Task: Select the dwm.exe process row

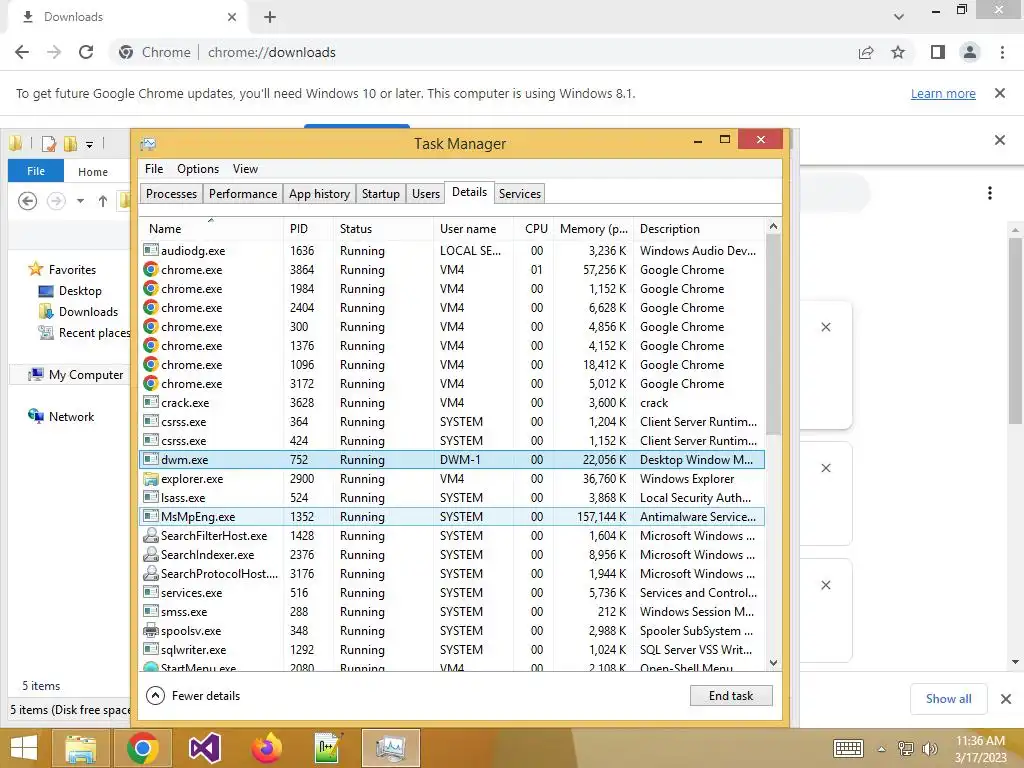Action: [452, 460]
